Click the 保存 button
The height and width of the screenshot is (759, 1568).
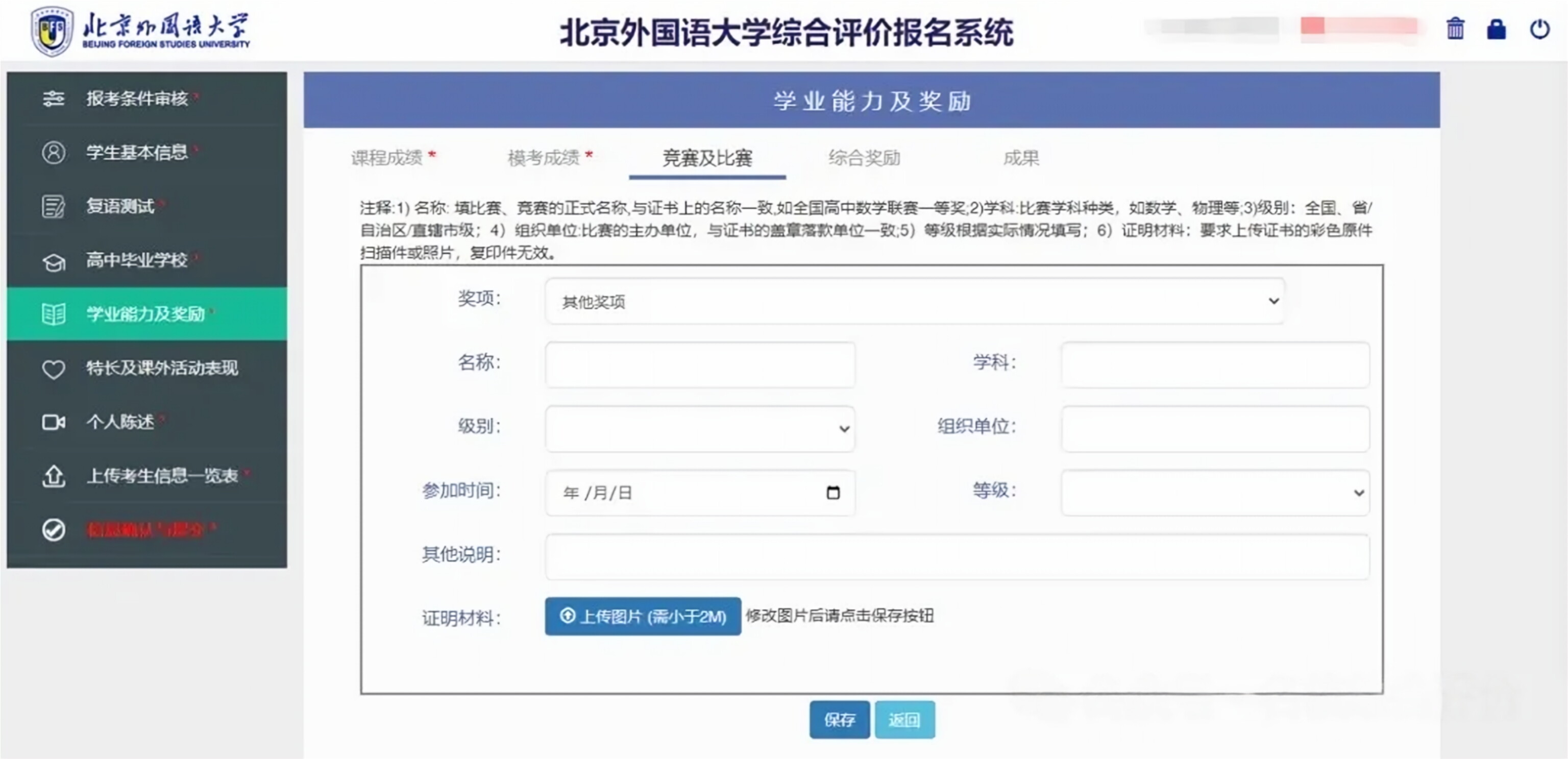click(840, 720)
